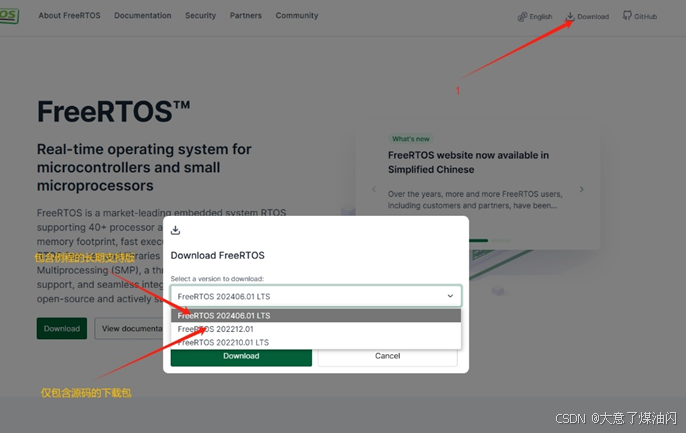Go to previous What's new slide
The width and height of the screenshot is (686, 433).
pyautogui.click(x=374, y=189)
